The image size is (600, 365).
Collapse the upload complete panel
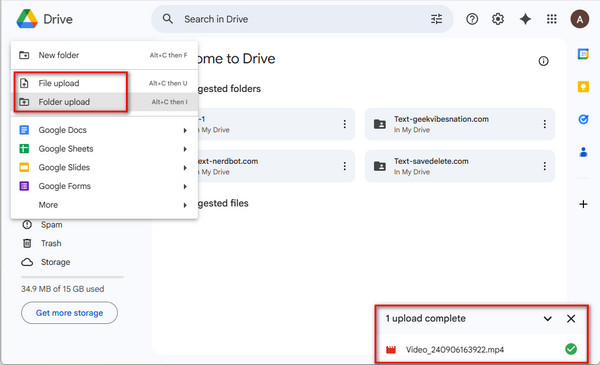pyautogui.click(x=548, y=318)
